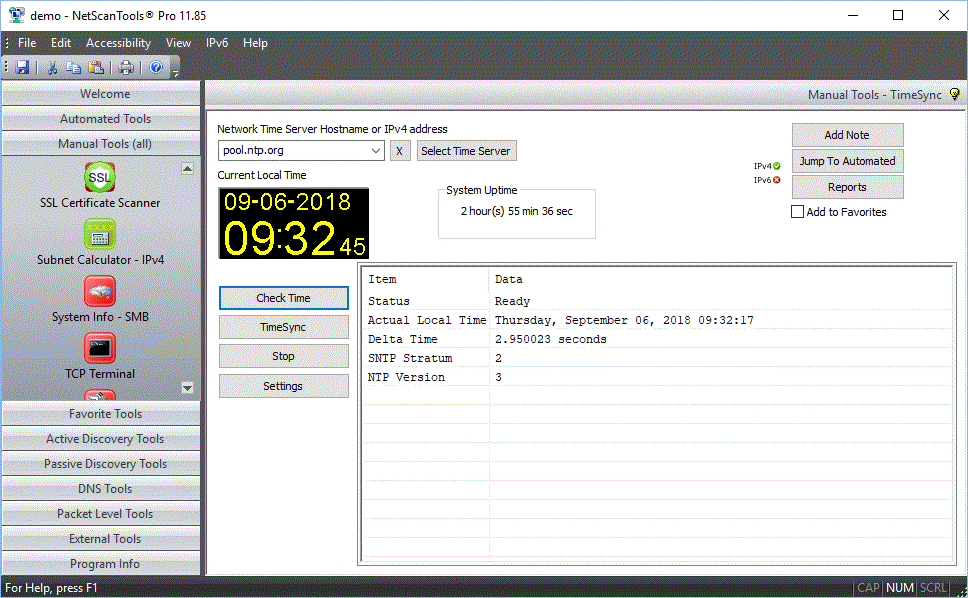Image resolution: width=968 pixels, height=598 pixels.
Task: Click the Save toolbar icon
Action: [22, 67]
